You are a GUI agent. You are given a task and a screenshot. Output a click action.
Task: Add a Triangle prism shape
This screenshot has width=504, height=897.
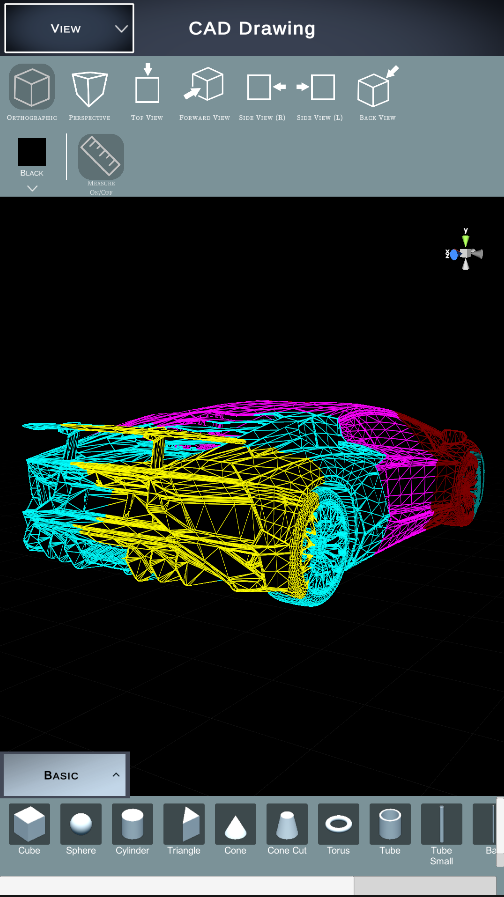[184, 824]
